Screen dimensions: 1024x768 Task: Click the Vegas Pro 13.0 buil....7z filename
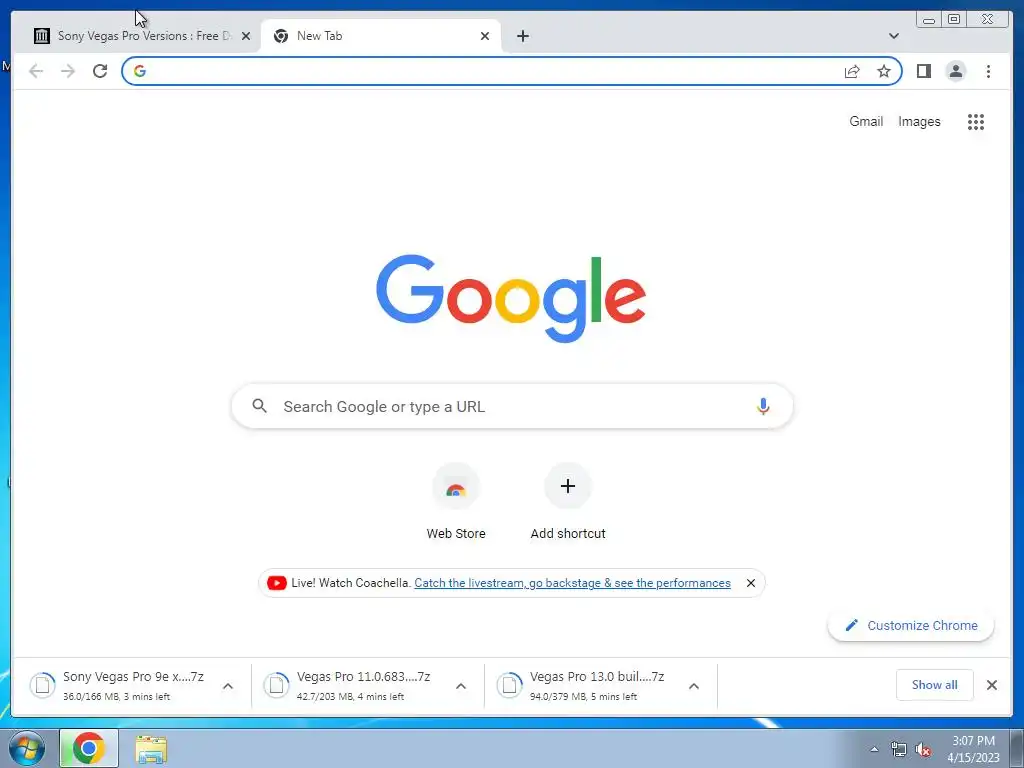(x=597, y=677)
